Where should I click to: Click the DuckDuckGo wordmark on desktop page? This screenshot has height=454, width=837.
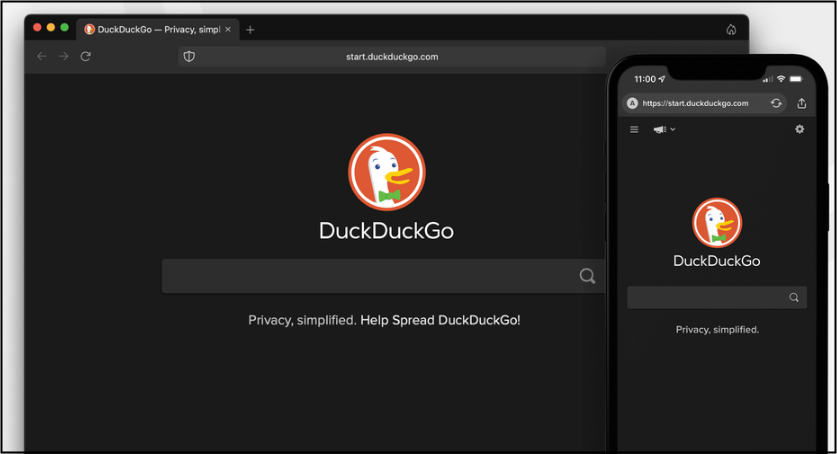[x=386, y=231]
